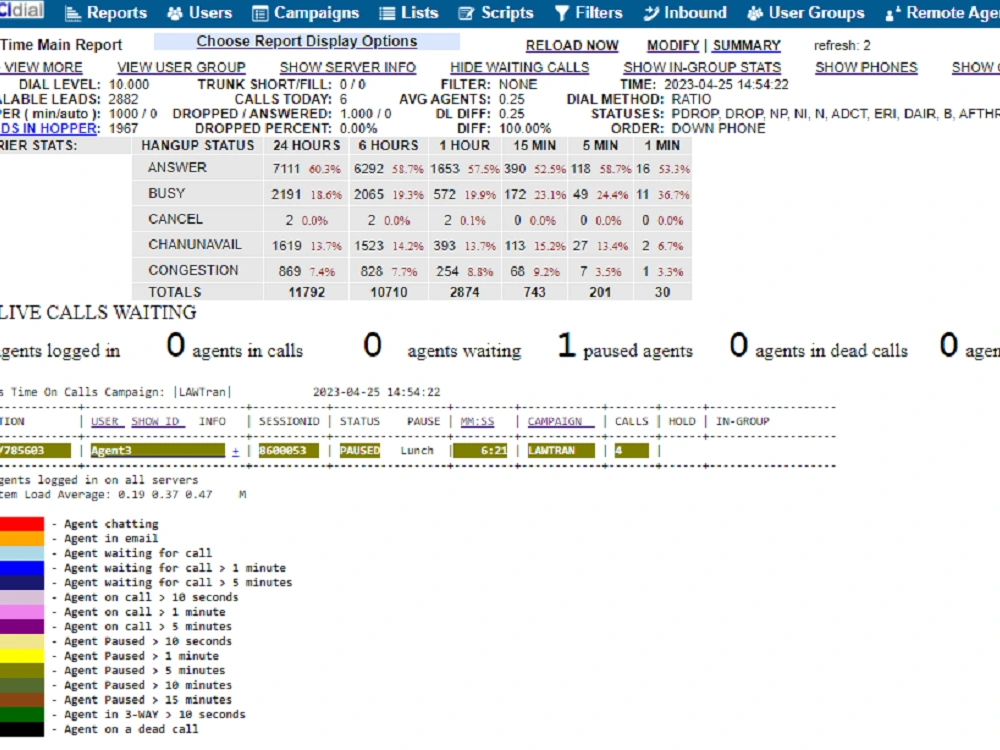Click the light blue Agent waiting swatch
The height and width of the screenshot is (750, 1000).
coord(22,553)
